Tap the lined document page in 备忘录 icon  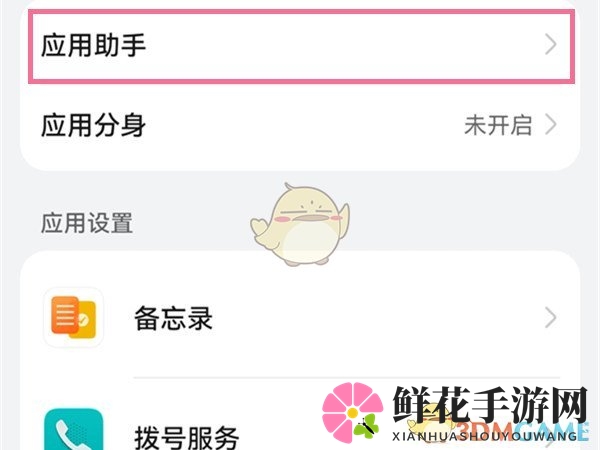tap(65, 315)
